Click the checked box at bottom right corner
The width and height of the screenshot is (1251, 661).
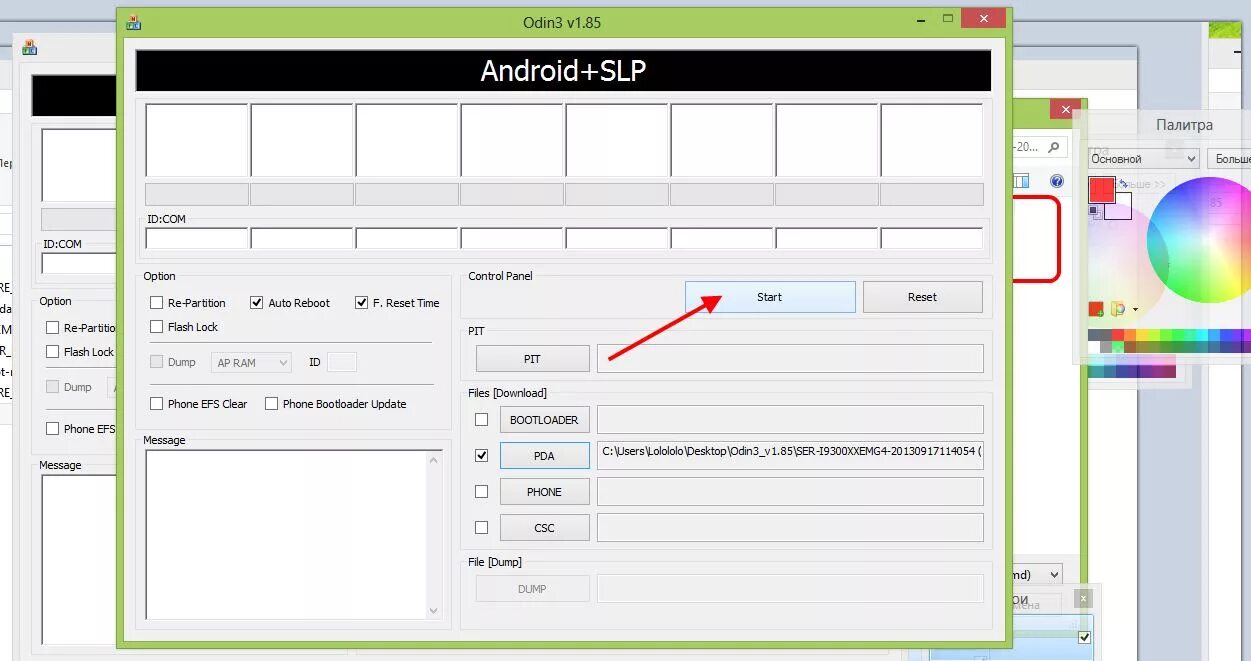pos(1084,637)
